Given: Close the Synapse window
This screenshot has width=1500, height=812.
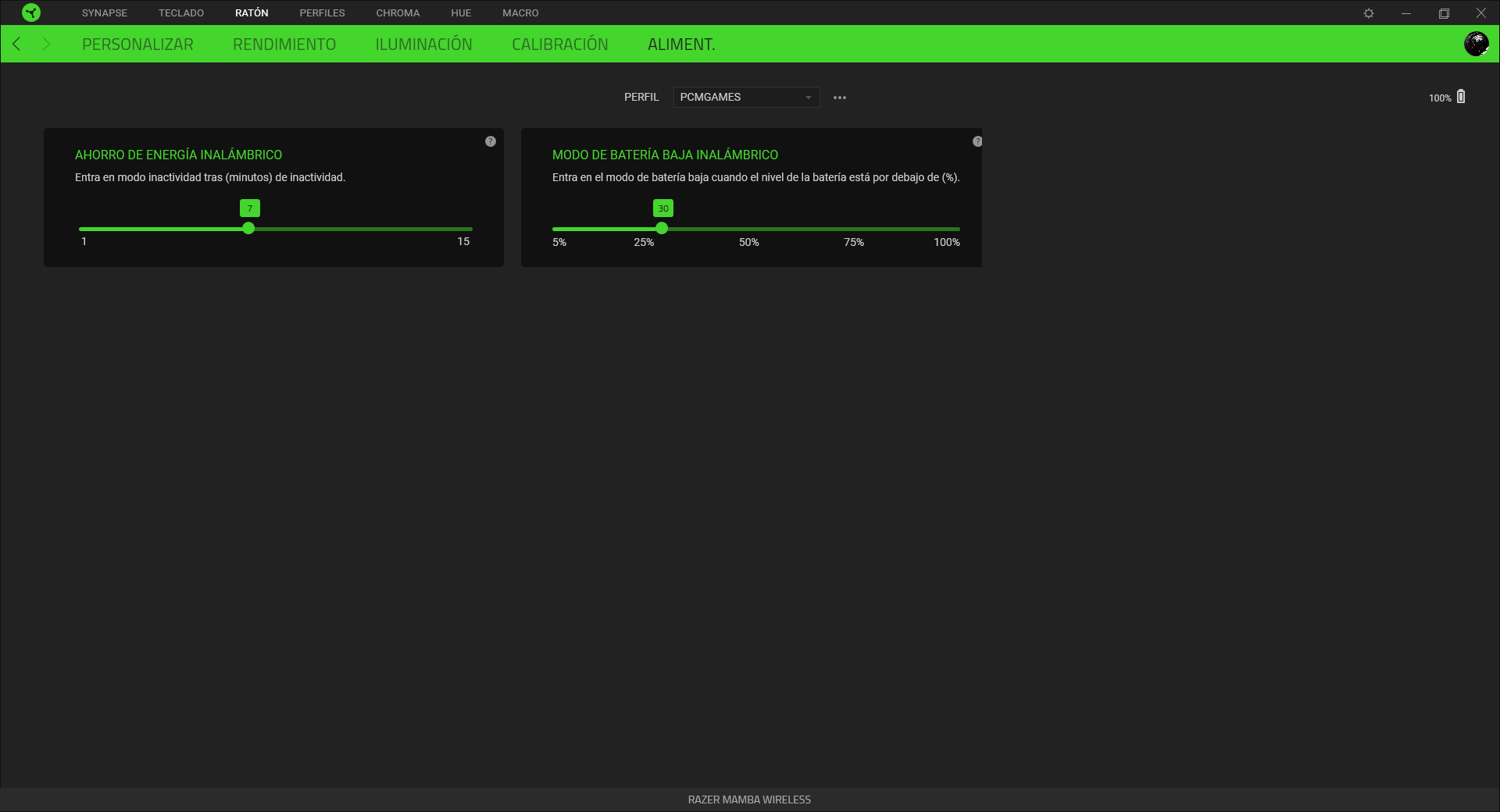Looking at the screenshot, I should click(x=1480, y=13).
